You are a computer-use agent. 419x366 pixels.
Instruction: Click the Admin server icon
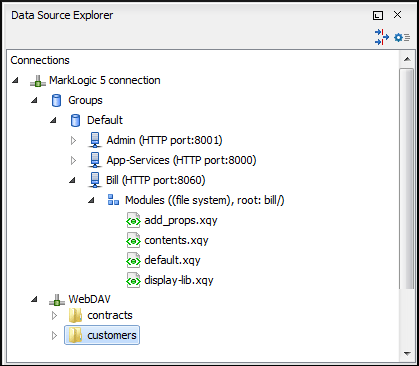[x=95, y=140]
